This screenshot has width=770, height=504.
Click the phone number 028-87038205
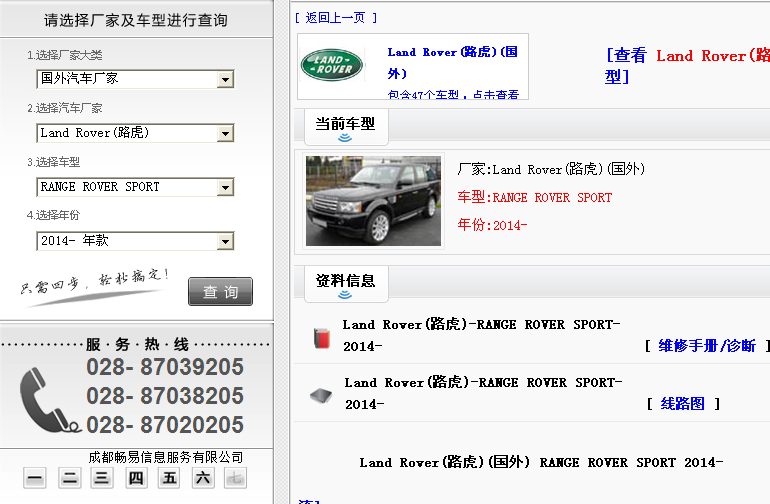click(x=165, y=396)
